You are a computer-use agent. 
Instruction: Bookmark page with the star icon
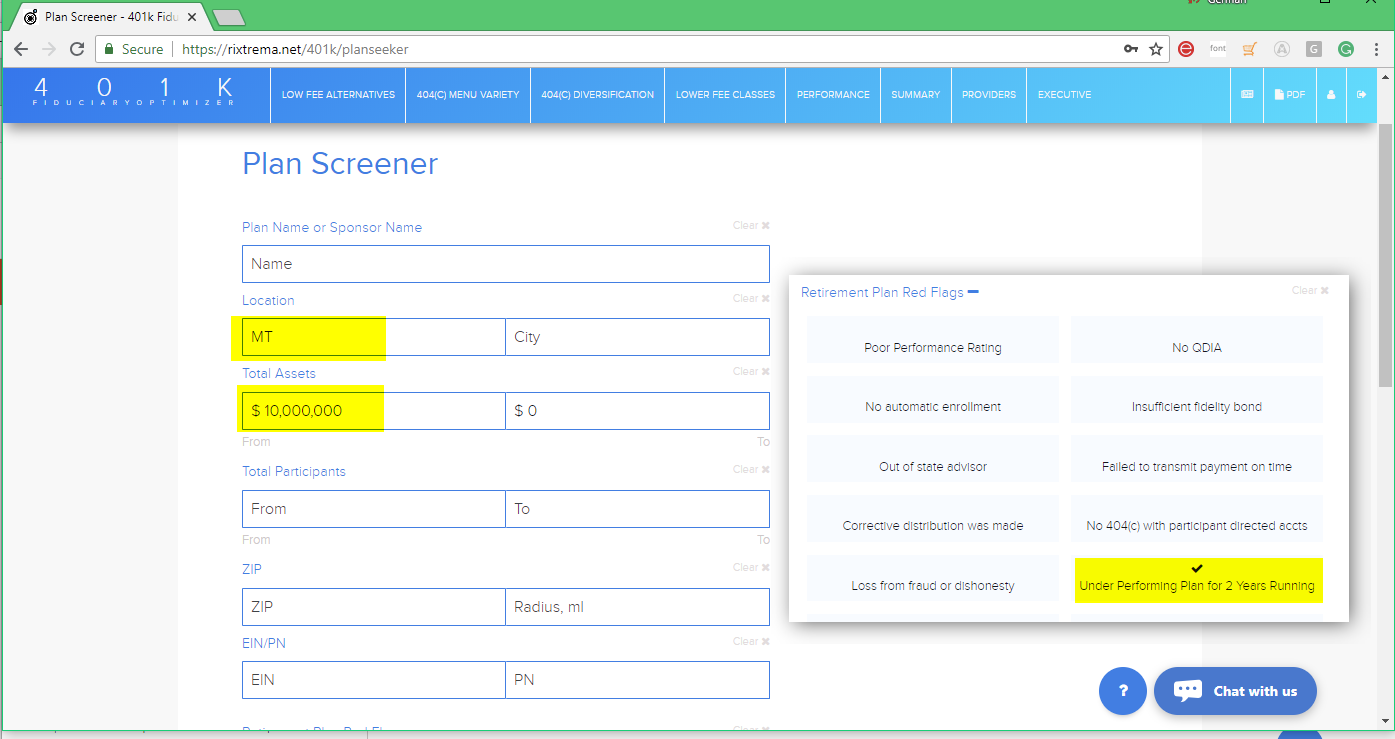pyautogui.click(x=1156, y=49)
